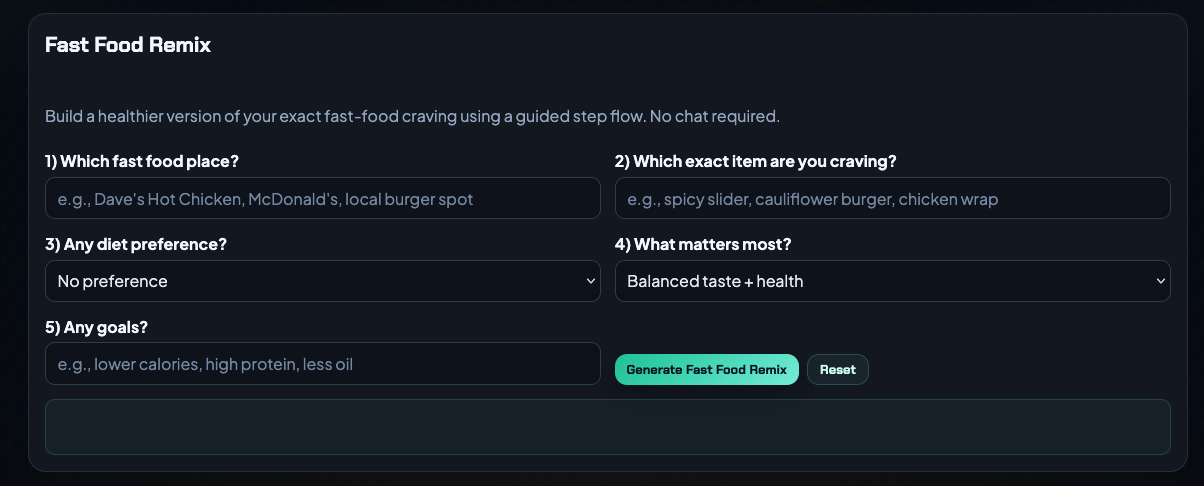This screenshot has width=1204, height=486.
Task: Click the "2) Which exact item are you craving?" label
Action: pos(755,161)
